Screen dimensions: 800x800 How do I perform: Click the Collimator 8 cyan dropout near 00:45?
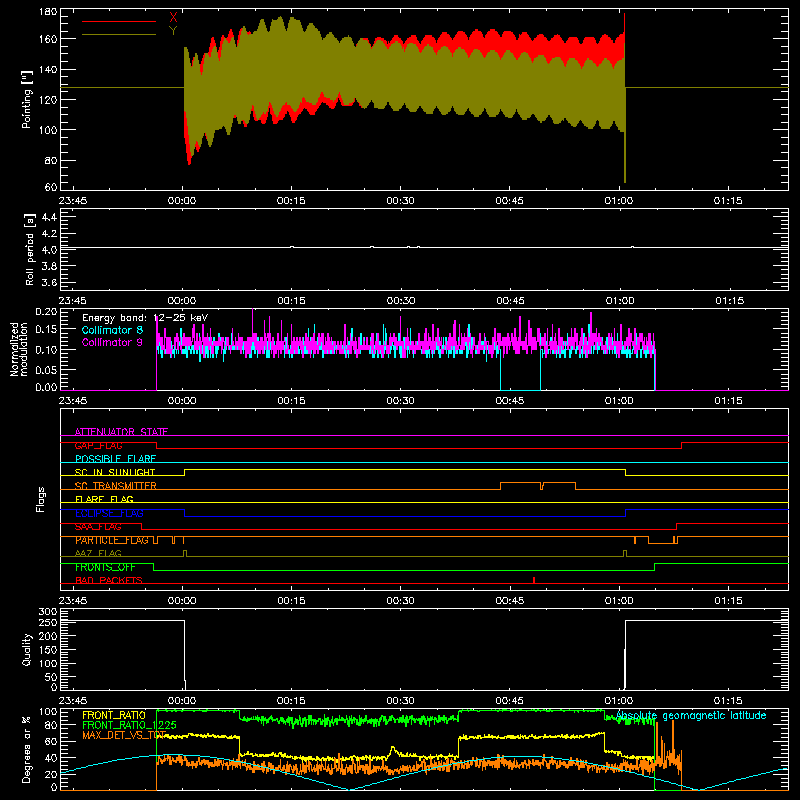[520, 372]
